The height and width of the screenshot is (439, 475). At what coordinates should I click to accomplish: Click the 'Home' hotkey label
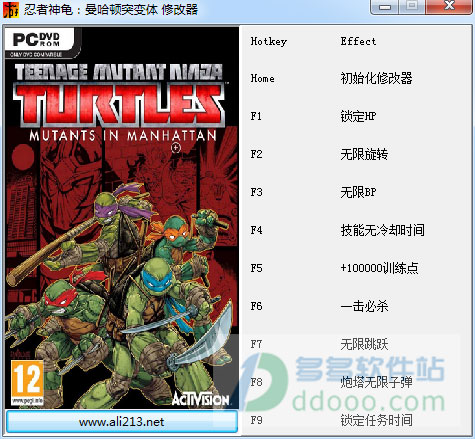click(x=263, y=79)
